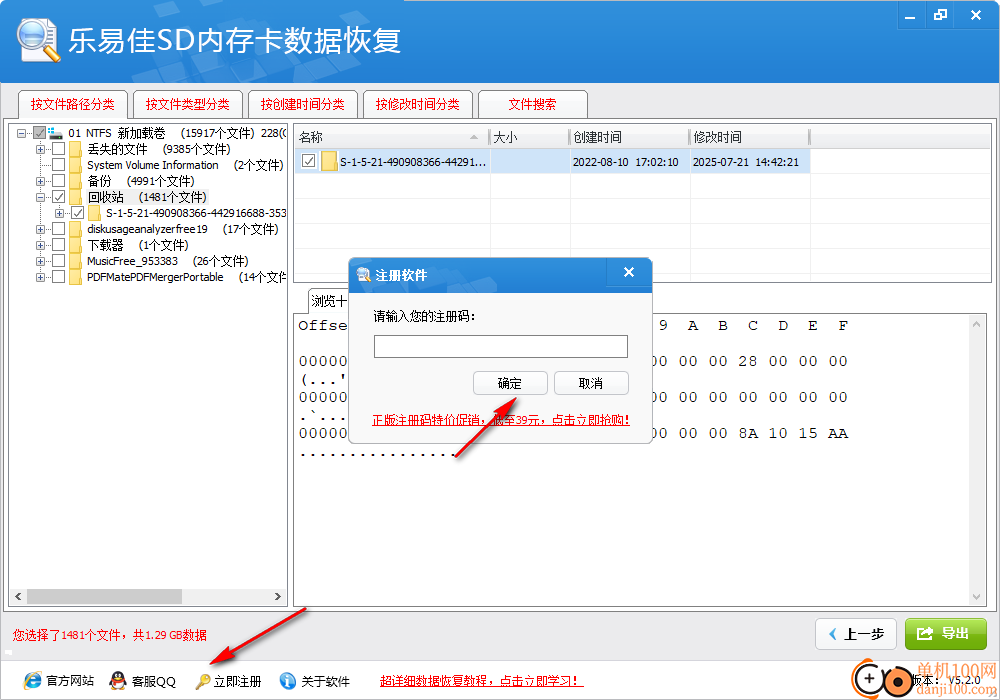The image size is (1000, 700).
Task: Collapse the 回收站 tree node
Action: coord(40,197)
